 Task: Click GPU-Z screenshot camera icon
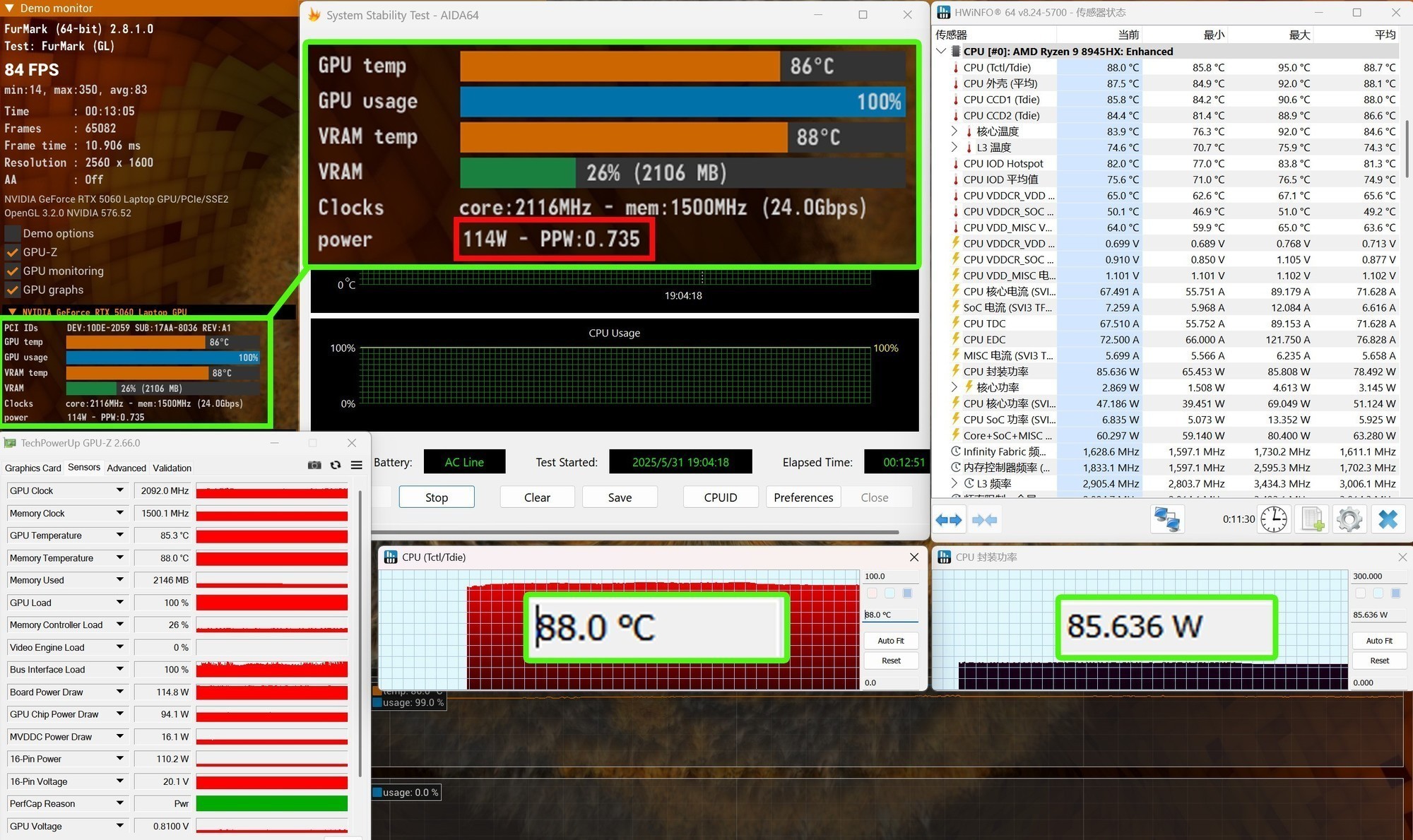tap(314, 465)
